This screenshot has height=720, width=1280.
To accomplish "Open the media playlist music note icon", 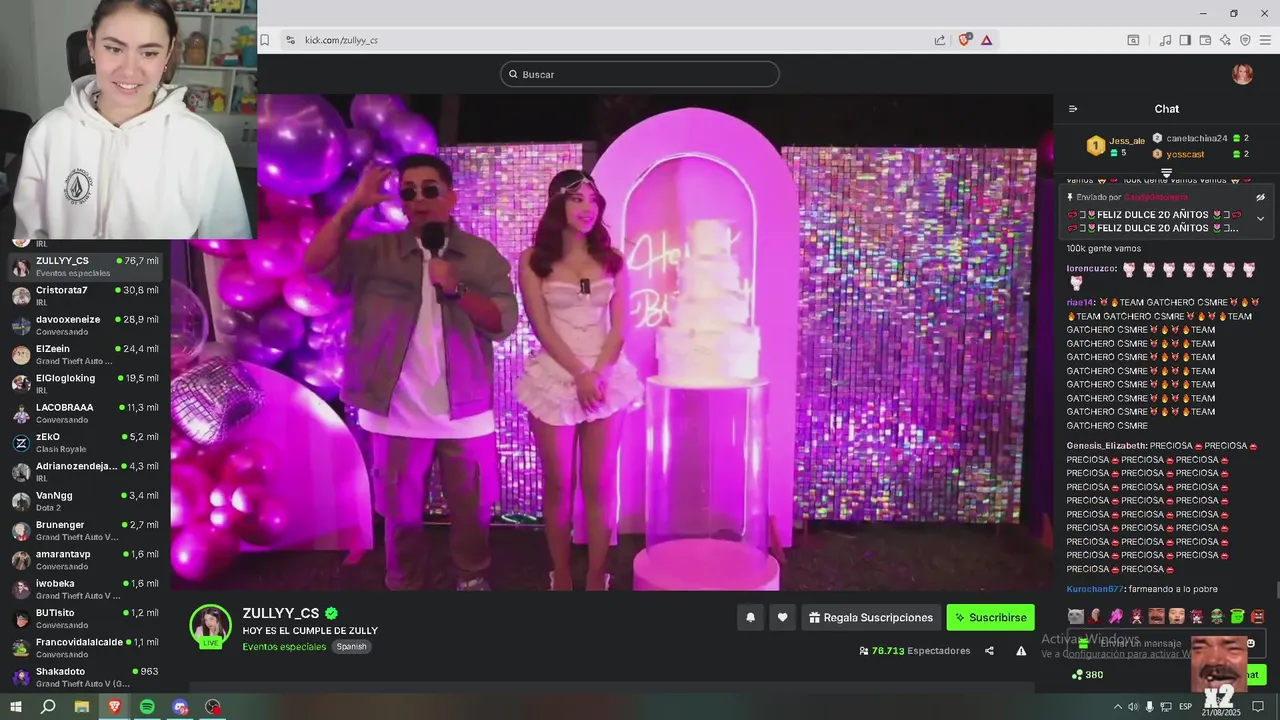I will click(1166, 40).
